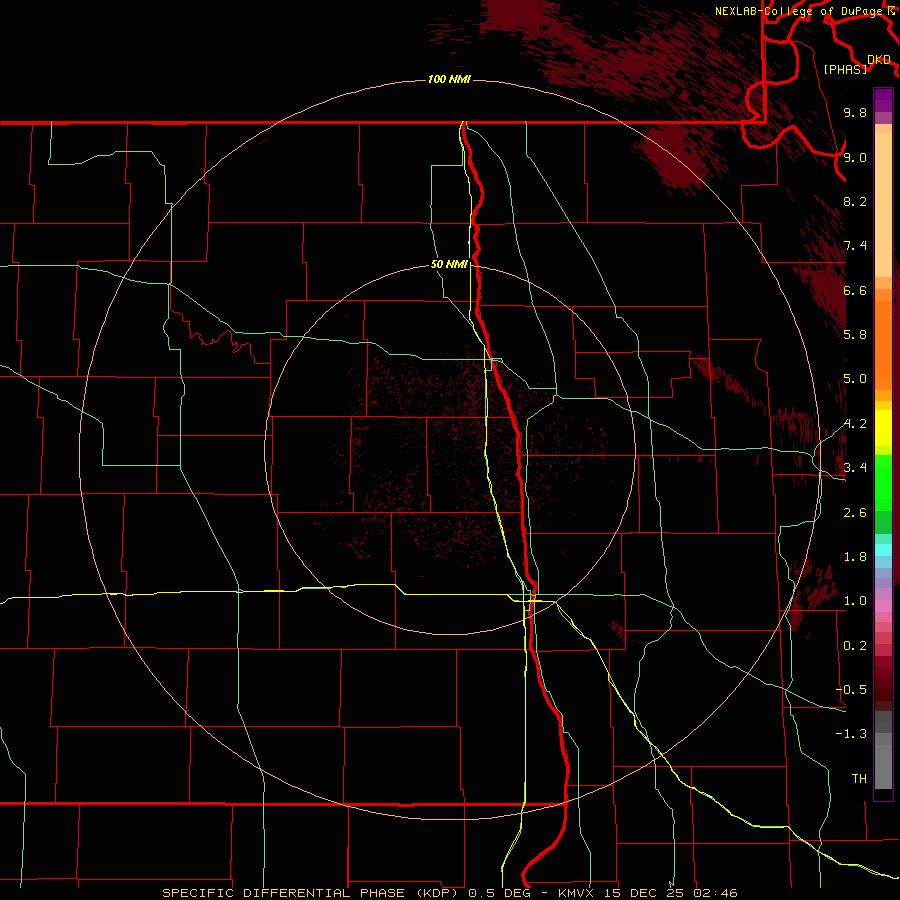
Task: Select the 5.8 scale value
Action: click(x=855, y=335)
